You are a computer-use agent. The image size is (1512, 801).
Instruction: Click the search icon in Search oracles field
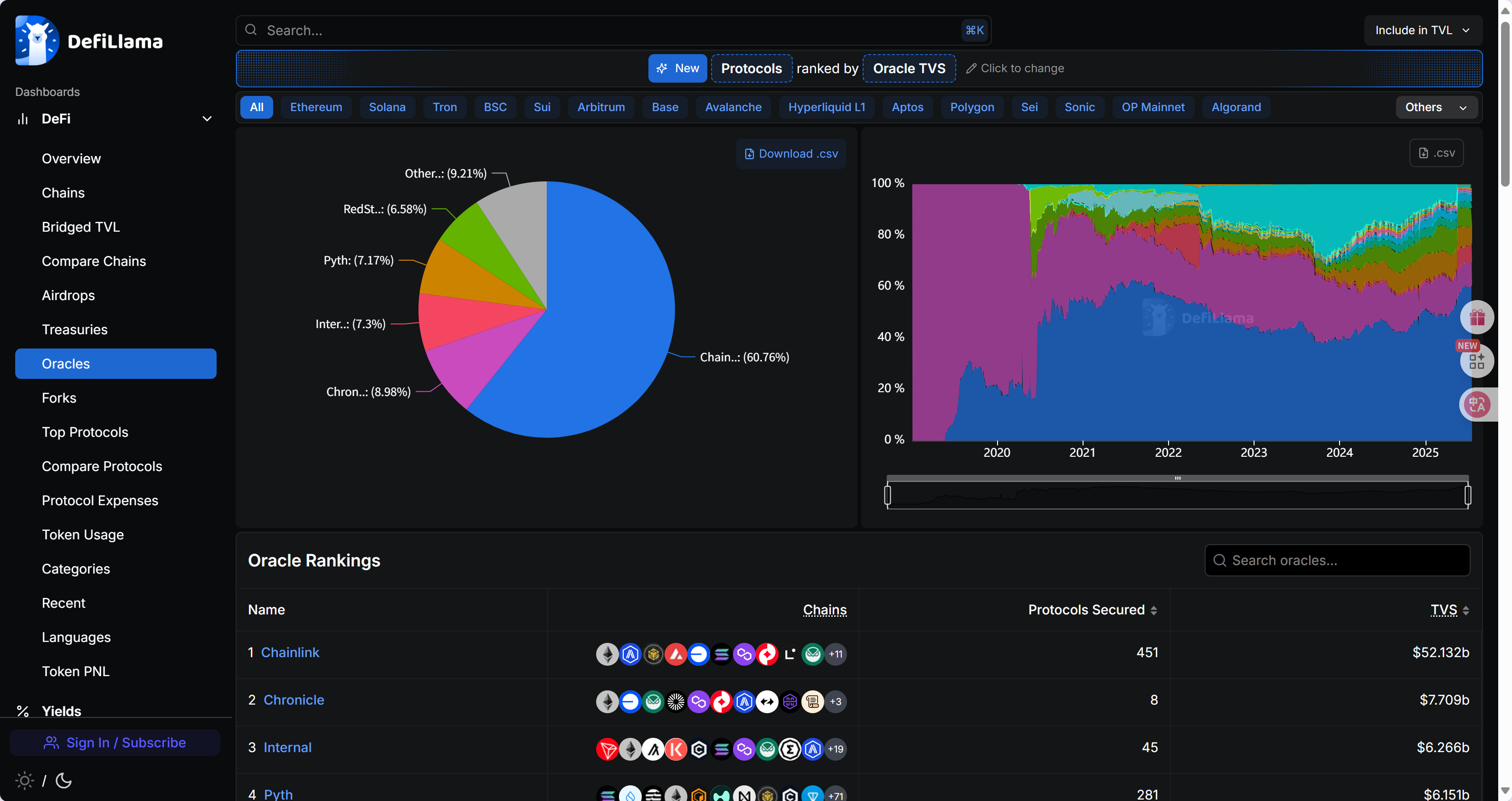[1220, 560]
